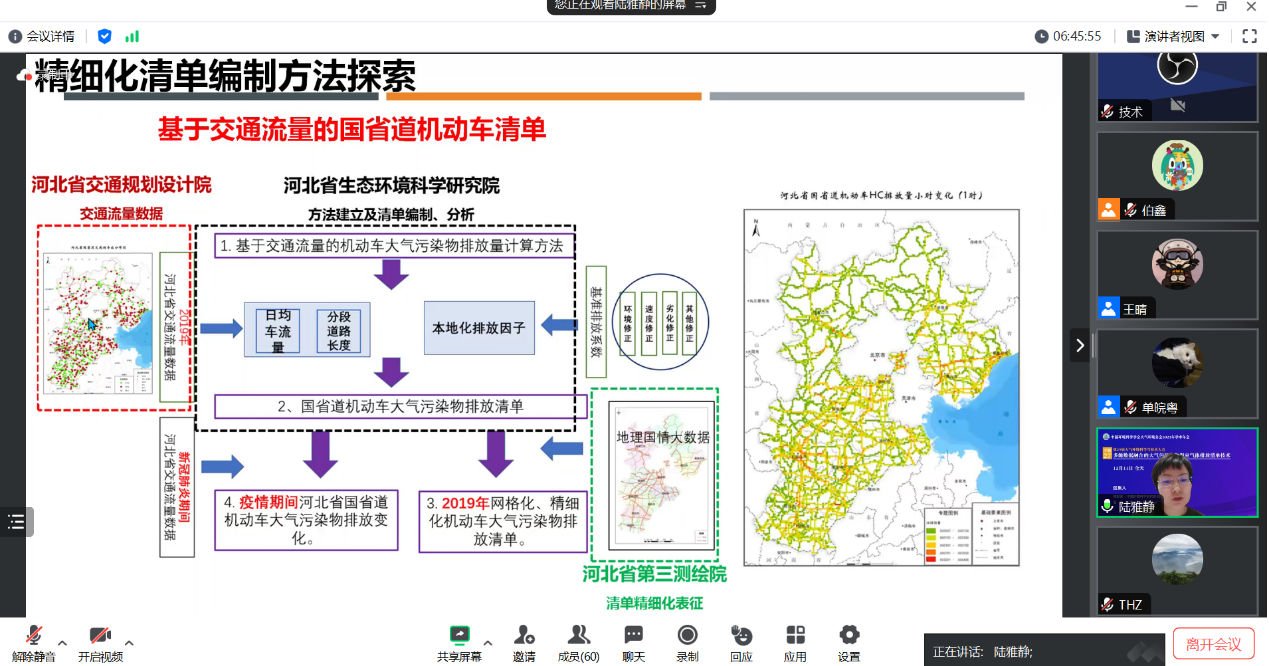
Task: Click blue user icon on 单皖粤 tile
Action: (x=1108, y=406)
